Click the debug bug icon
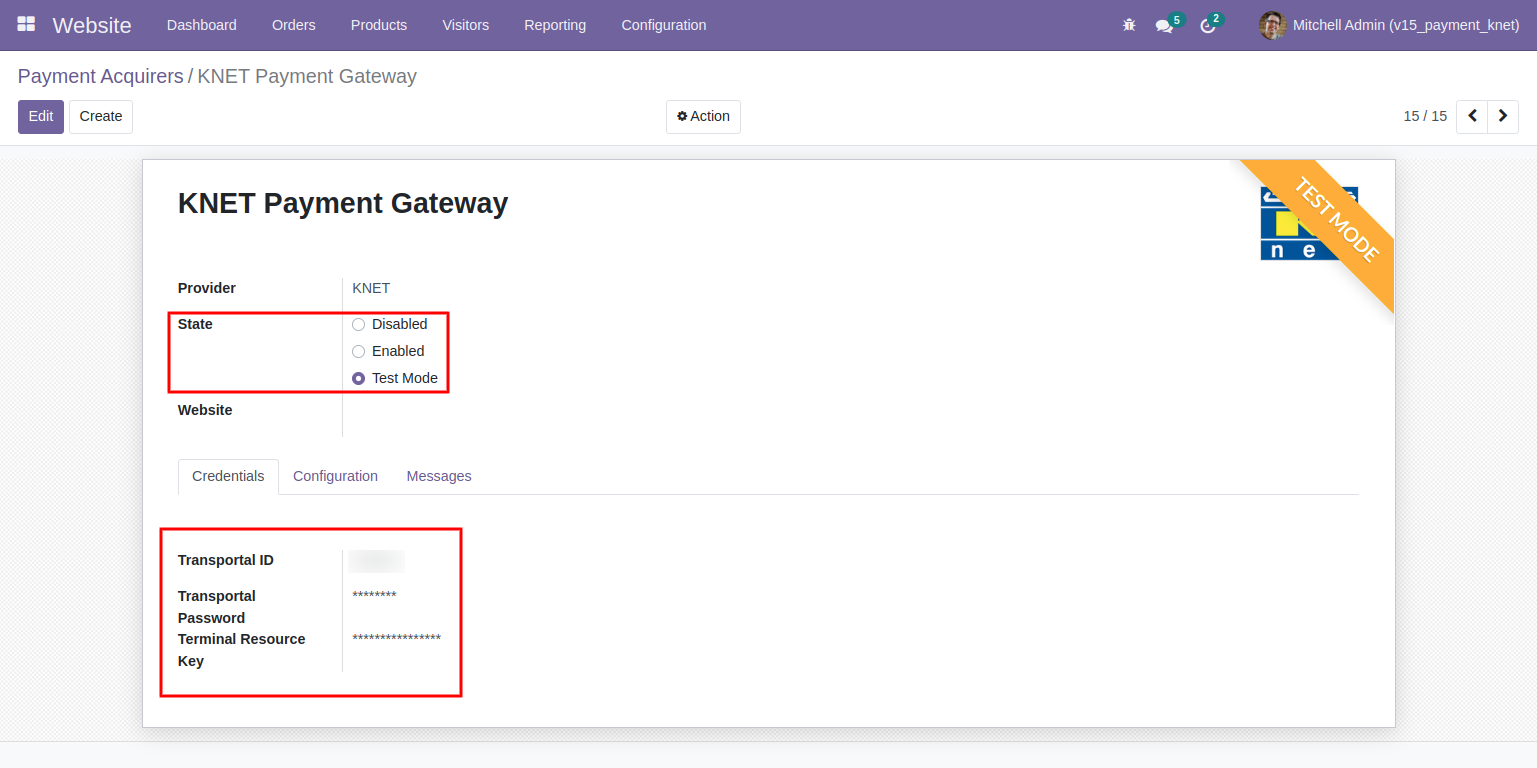This screenshot has width=1537, height=768. pyautogui.click(x=1129, y=25)
